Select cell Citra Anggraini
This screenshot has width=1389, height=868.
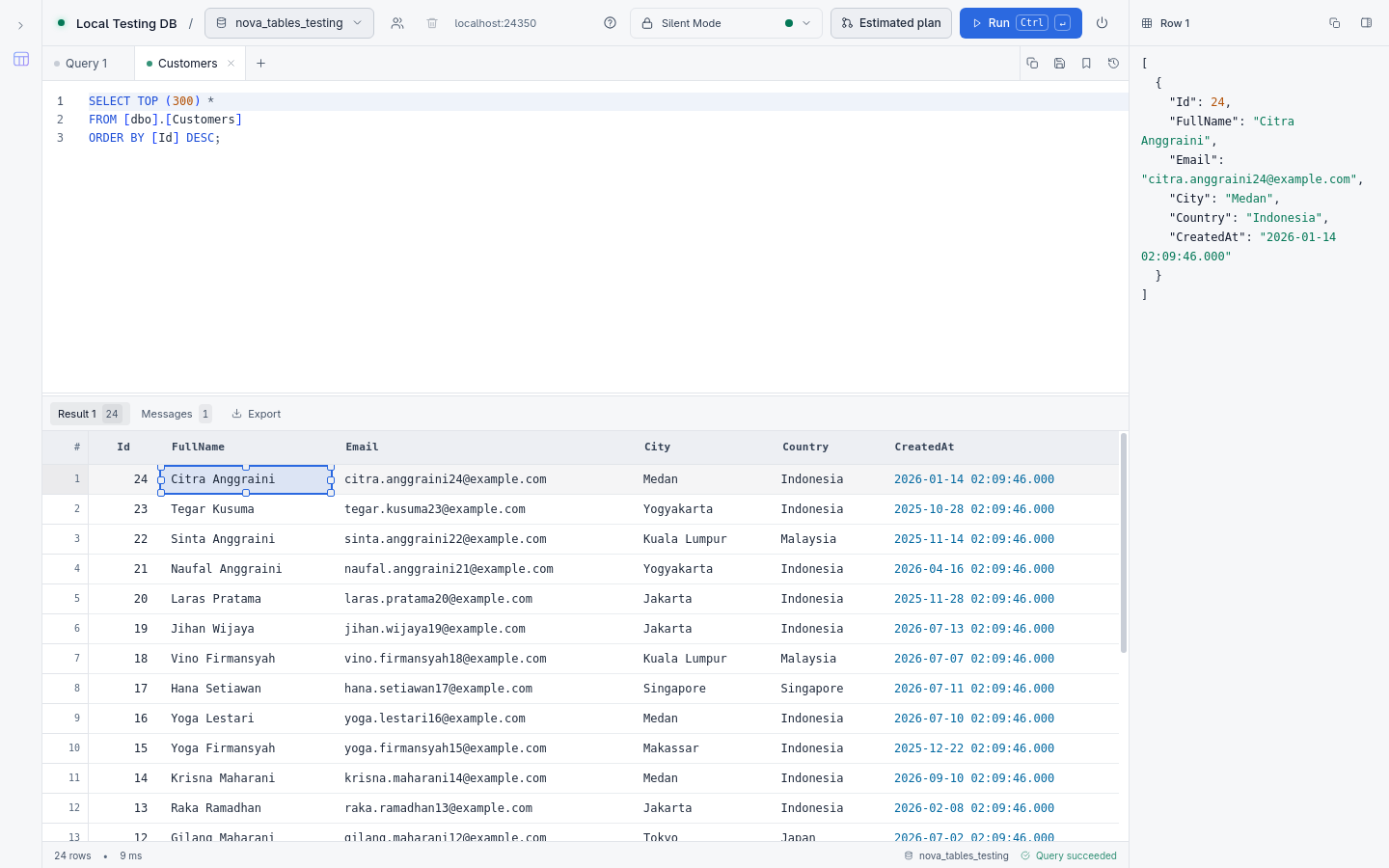(x=246, y=479)
